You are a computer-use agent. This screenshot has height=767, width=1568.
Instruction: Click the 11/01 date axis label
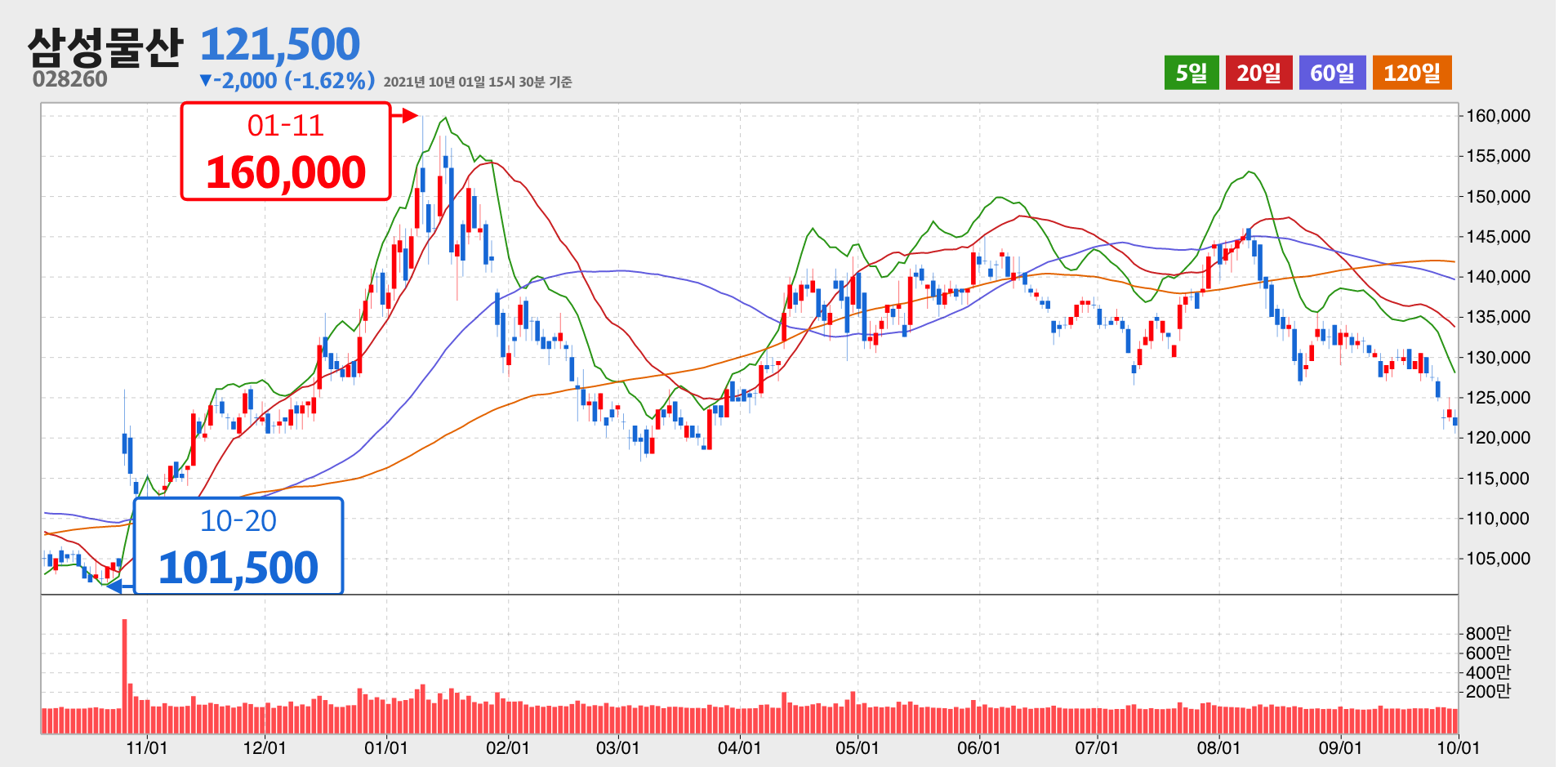coord(147,747)
